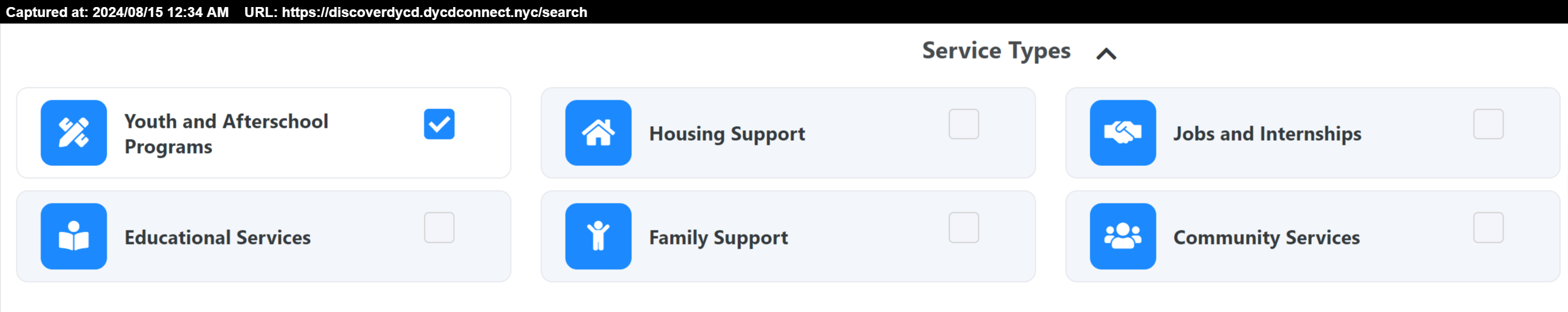Click the book-reader Educational Services icon
Viewport: 1568px width, 312px height.
[x=74, y=236]
